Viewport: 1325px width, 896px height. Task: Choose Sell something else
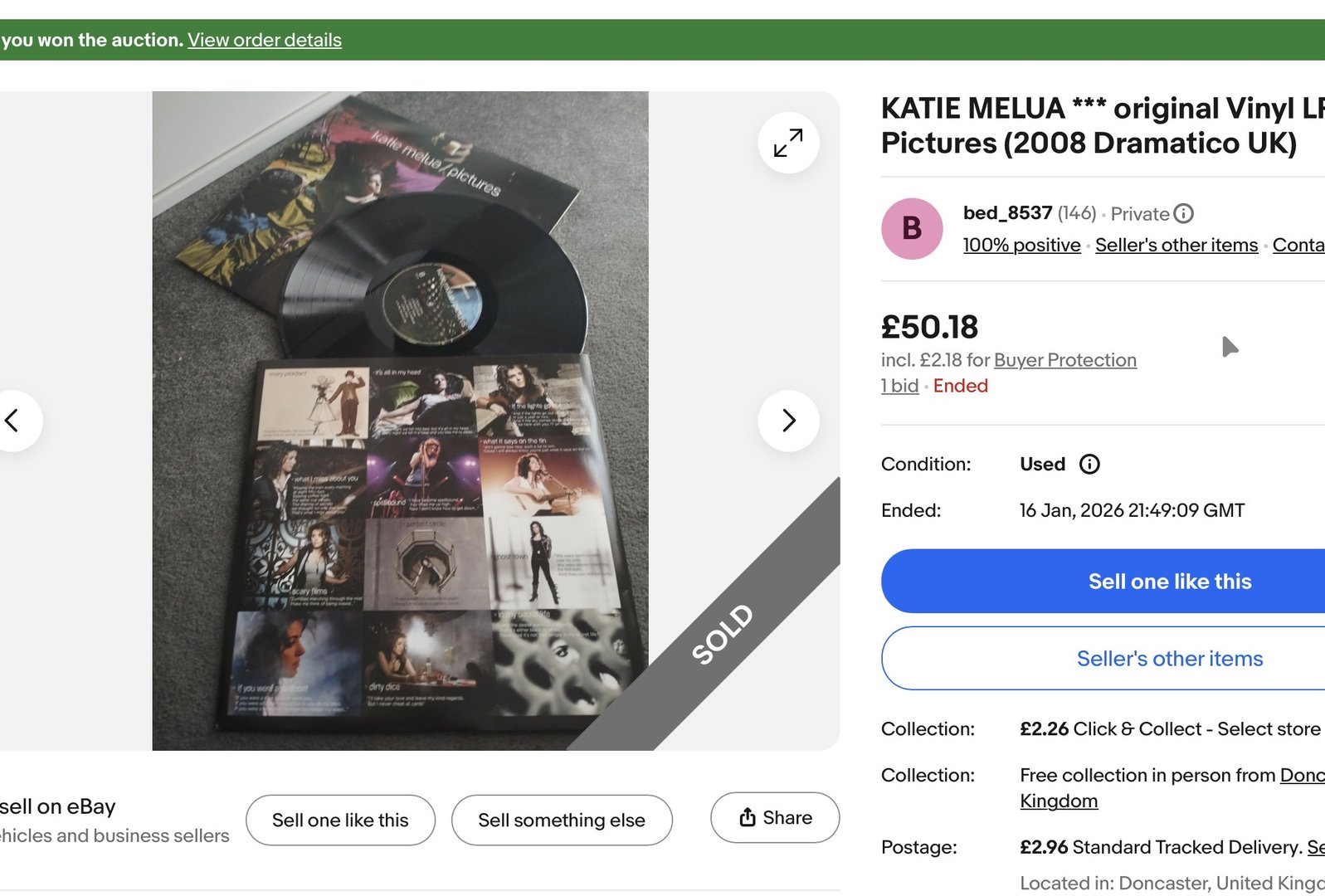coord(561,821)
